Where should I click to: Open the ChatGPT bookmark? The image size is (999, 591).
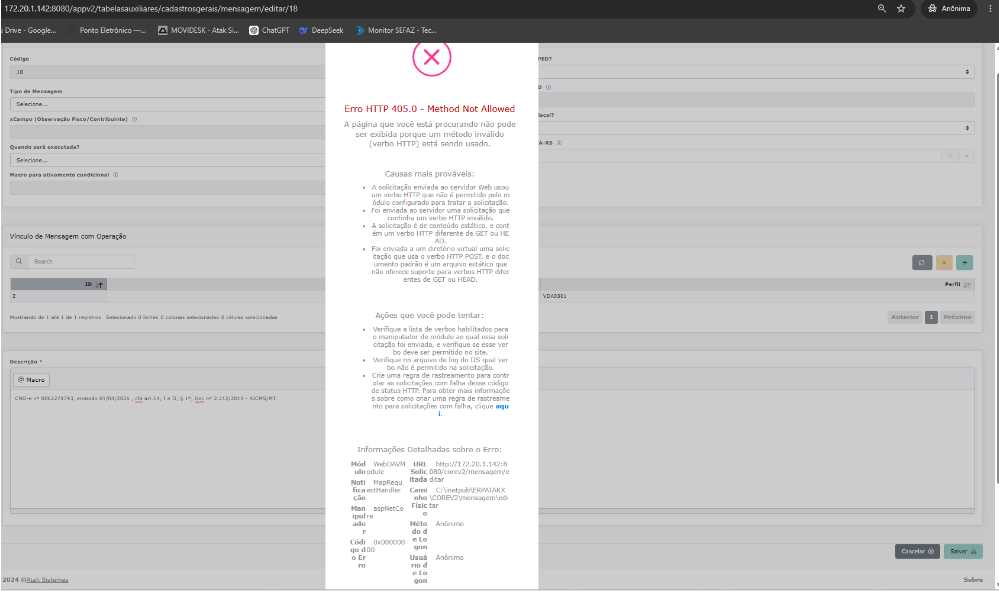[269, 30]
